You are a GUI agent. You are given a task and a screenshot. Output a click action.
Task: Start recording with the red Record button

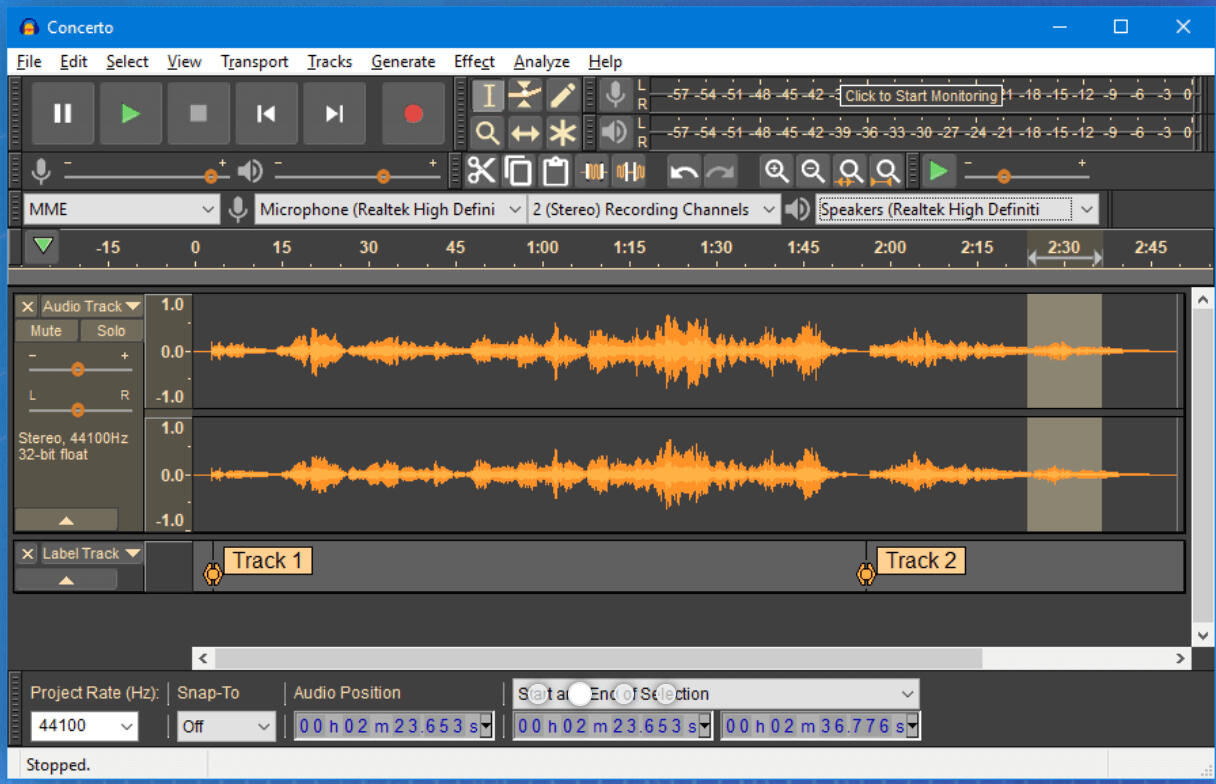tap(413, 114)
